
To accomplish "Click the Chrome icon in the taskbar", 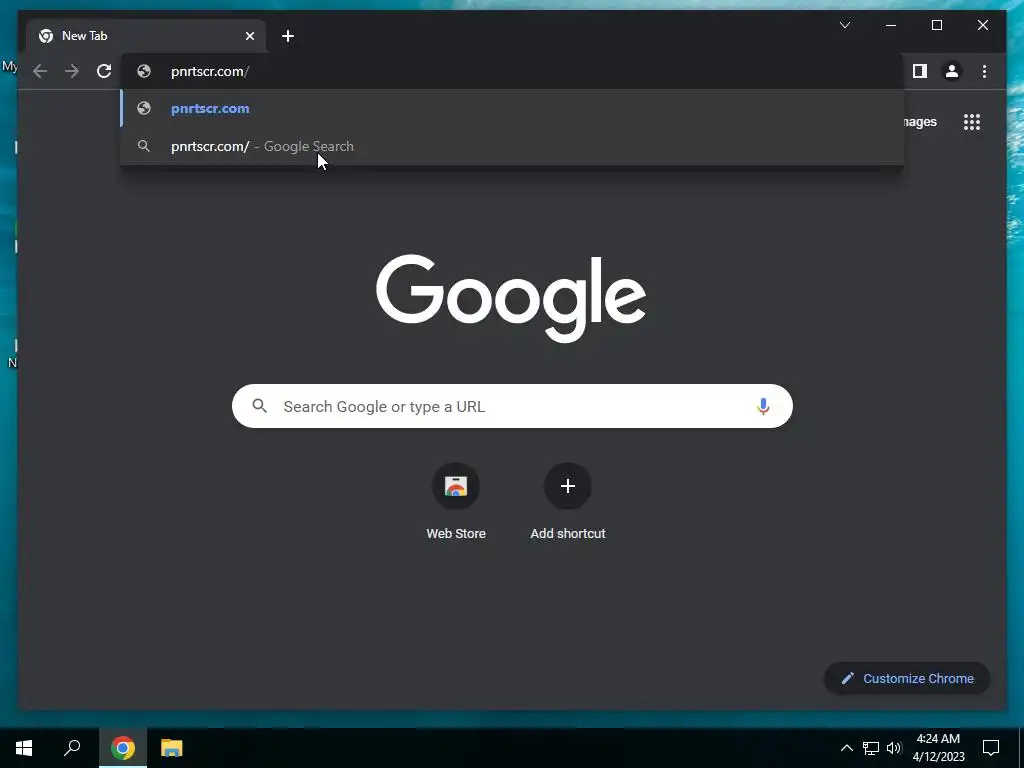I will pos(123,748).
